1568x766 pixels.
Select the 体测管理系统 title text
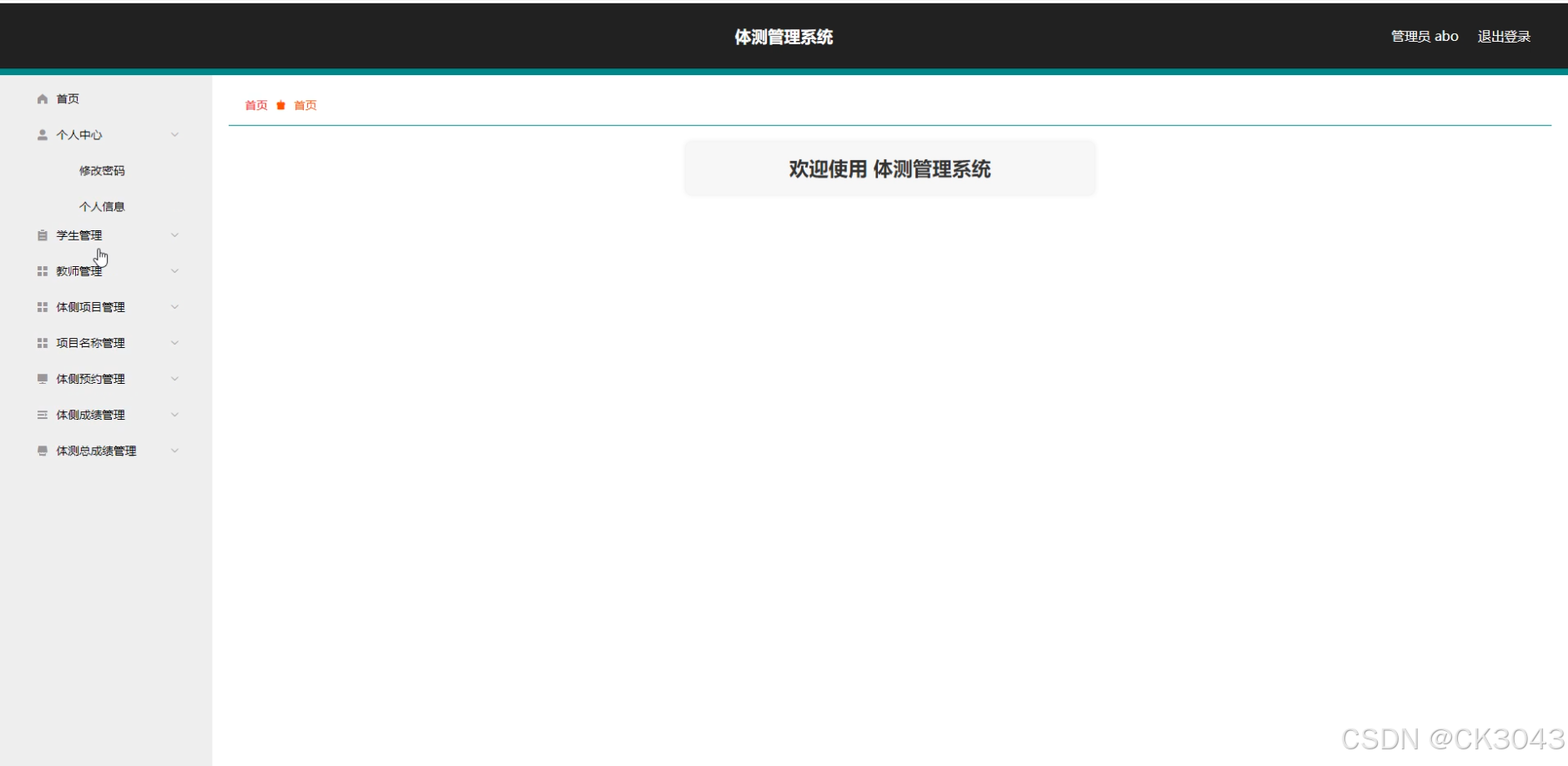pos(783,37)
